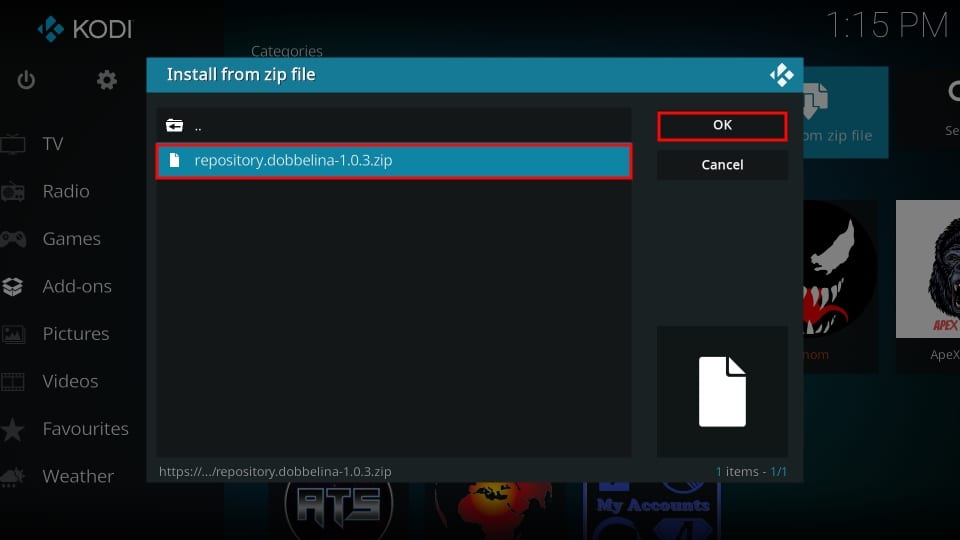Image resolution: width=960 pixels, height=540 pixels.
Task: Open the Videos menu item
Action: coord(70,381)
